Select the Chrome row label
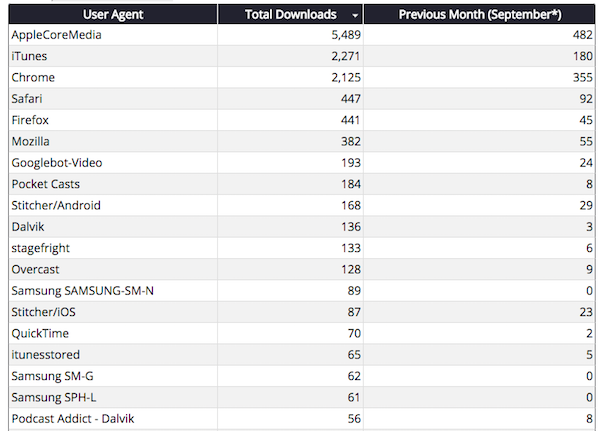Viewport: 600px width, 431px height. point(33,77)
